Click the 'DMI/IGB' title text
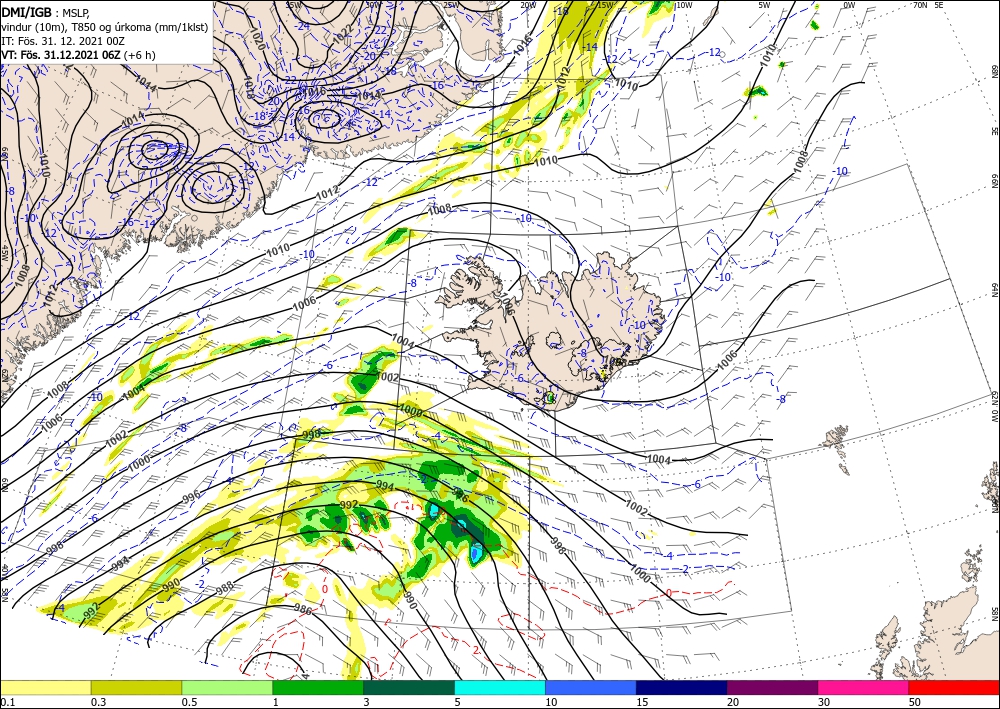The image size is (1000, 709). tap(26, 12)
